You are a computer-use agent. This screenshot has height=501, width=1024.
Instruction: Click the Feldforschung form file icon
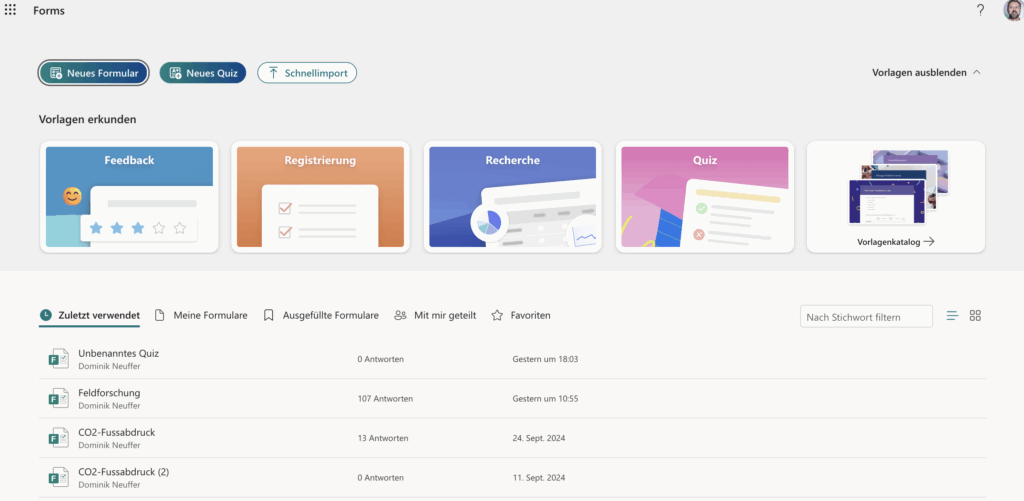pyautogui.click(x=59, y=398)
